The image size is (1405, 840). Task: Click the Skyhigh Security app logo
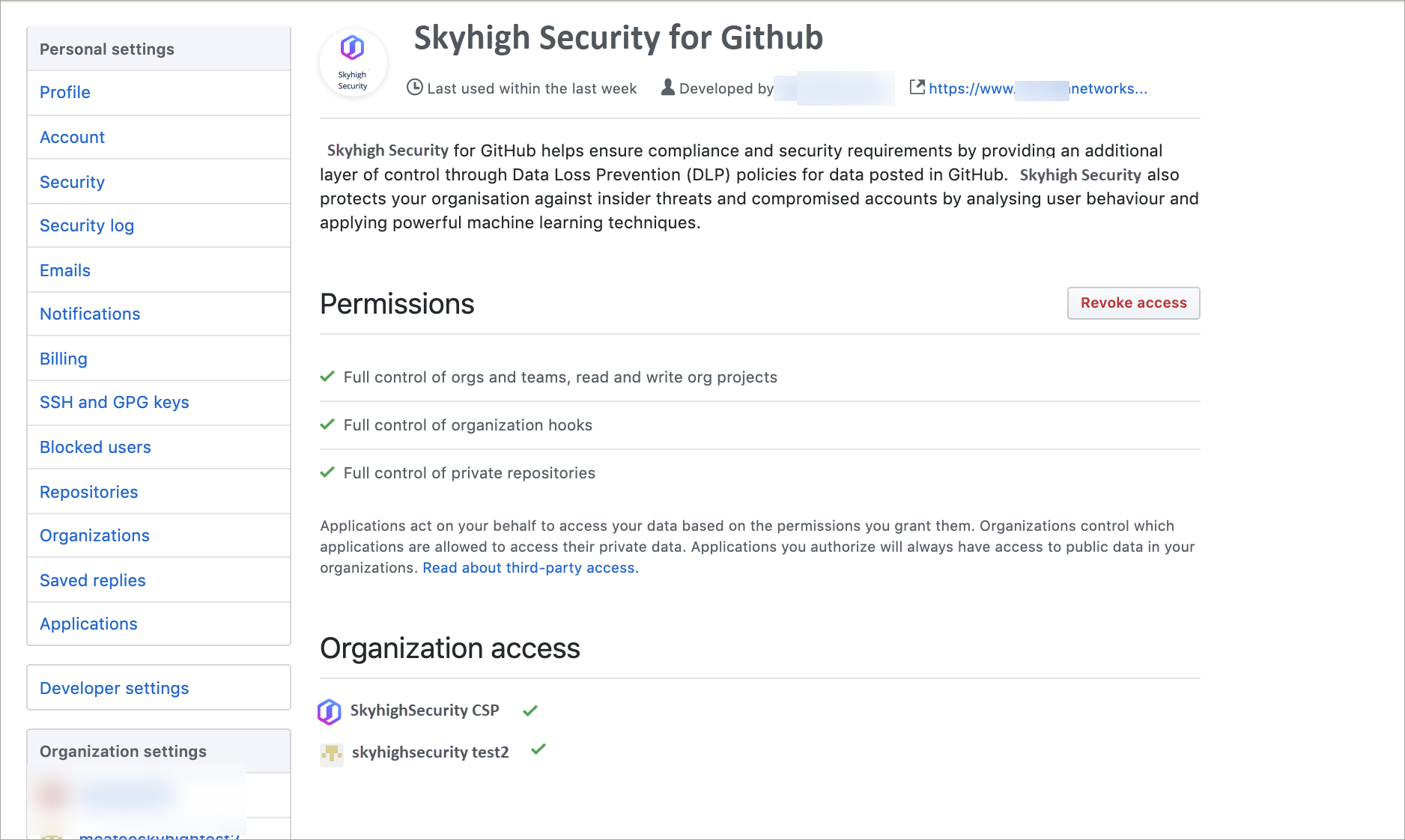pos(353,64)
